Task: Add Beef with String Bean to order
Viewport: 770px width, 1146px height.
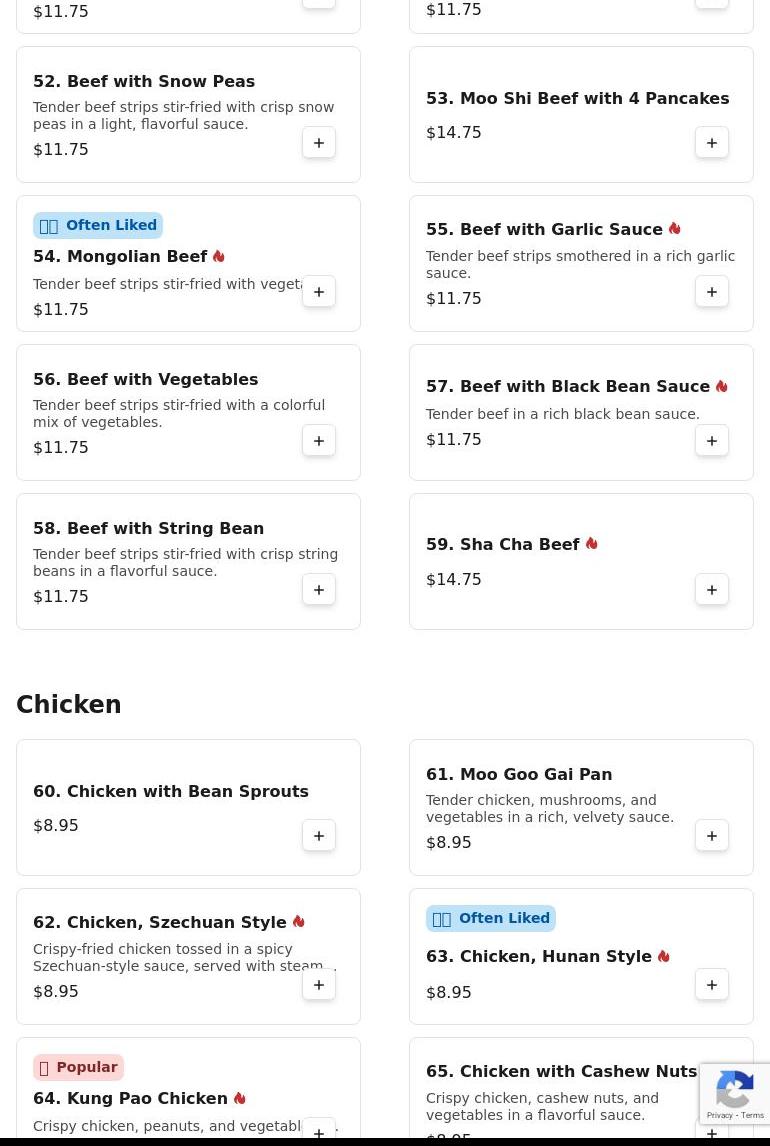Action: (x=319, y=590)
